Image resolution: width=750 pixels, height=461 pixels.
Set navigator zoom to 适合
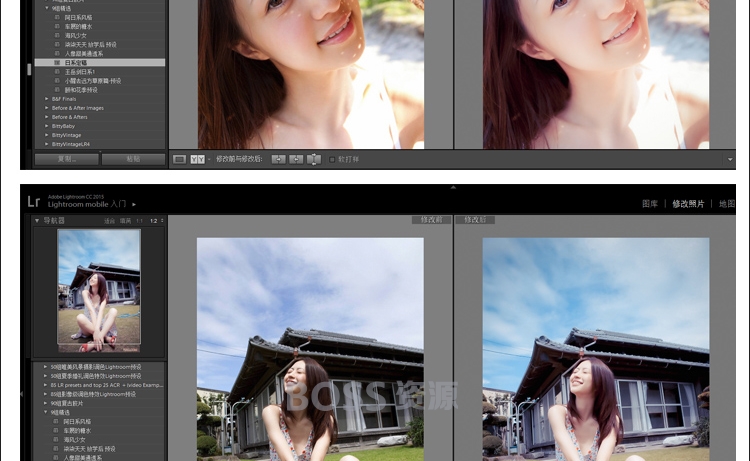110,221
